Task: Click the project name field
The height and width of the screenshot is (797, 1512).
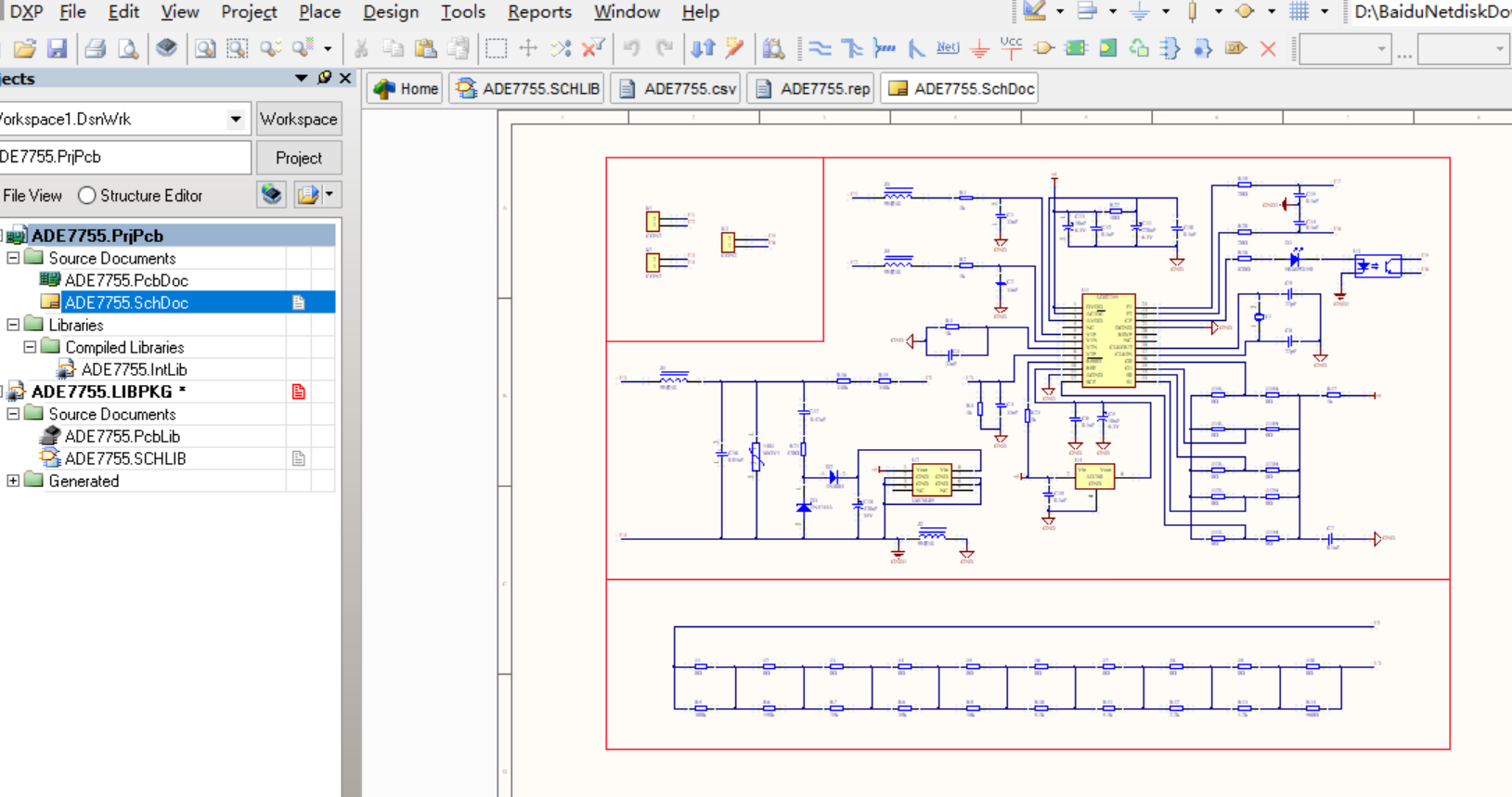Action: pos(124,157)
